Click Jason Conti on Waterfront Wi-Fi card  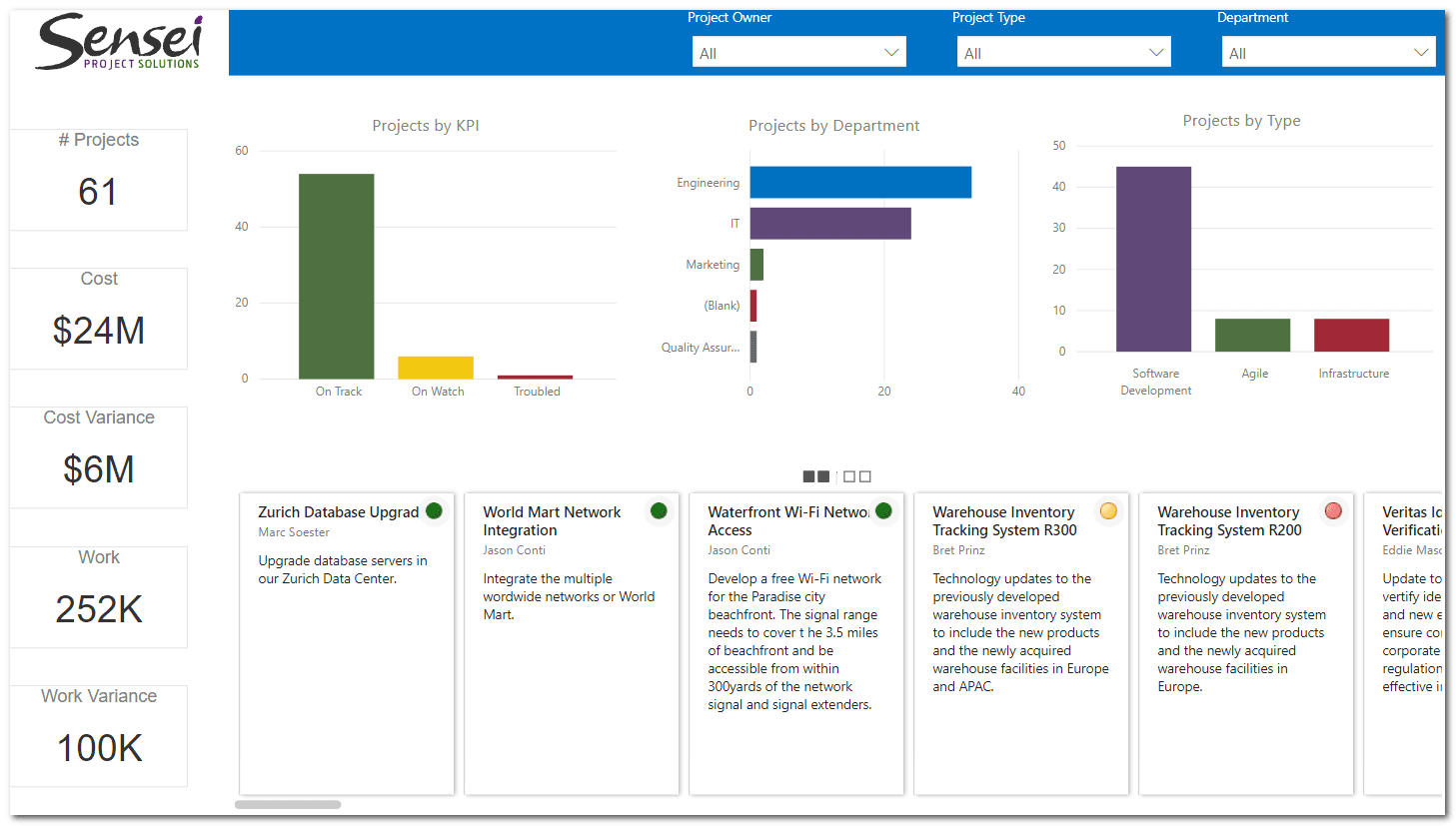[x=739, y=550]
